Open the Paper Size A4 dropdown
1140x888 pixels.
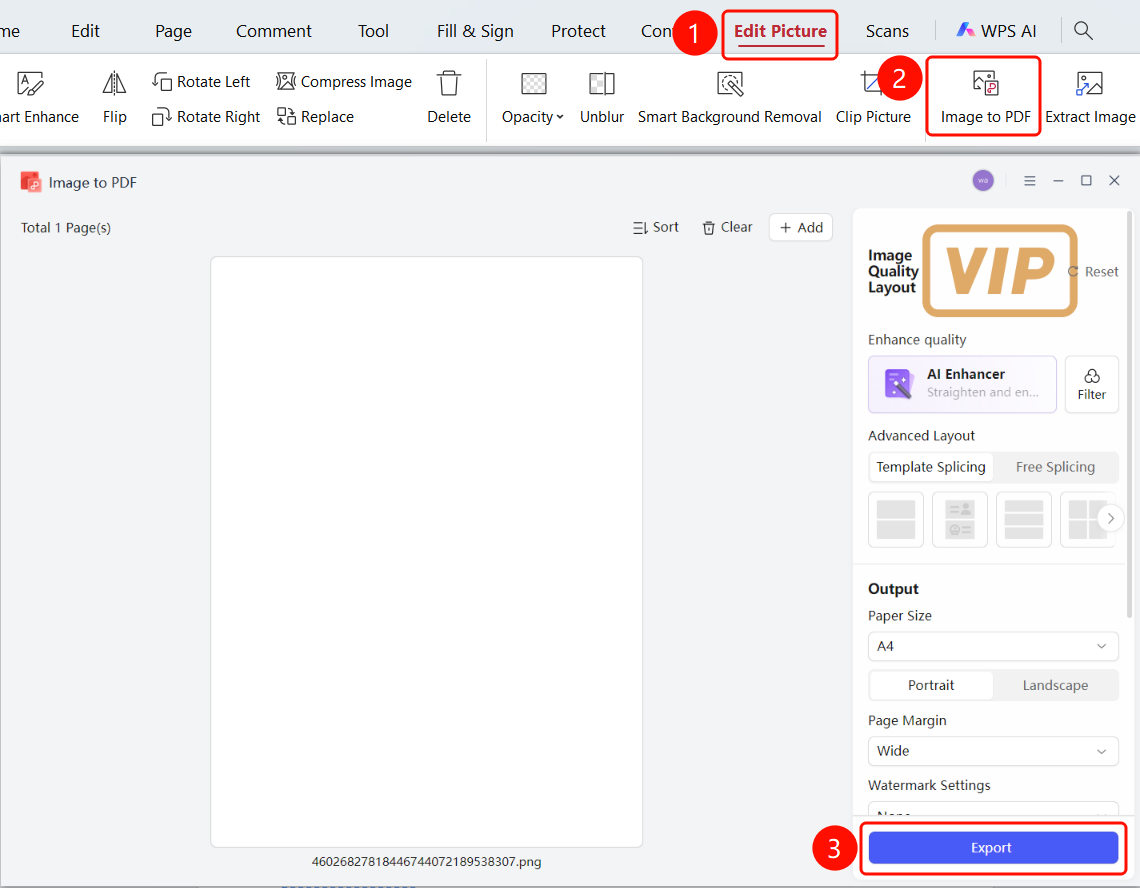pyautogui.click(x=993, y=646)
